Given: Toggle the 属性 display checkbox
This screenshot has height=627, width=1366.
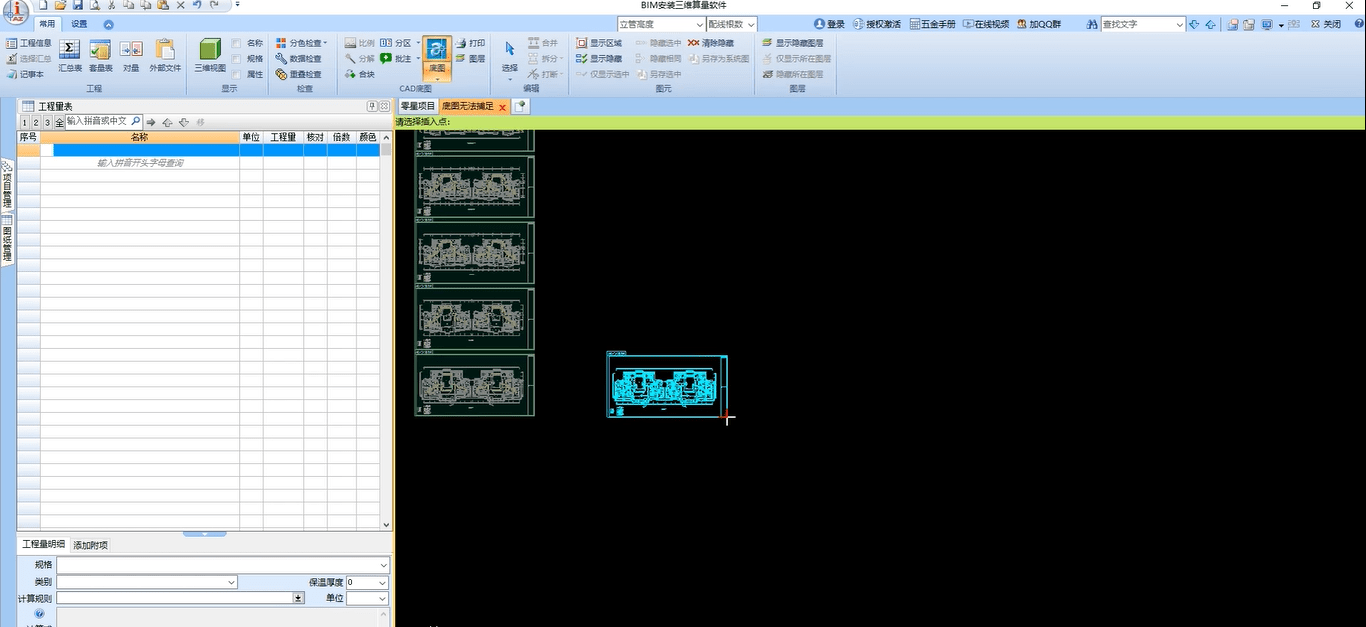Looking at the screenshot, I should pyautogui.click(x=236, y=74).
